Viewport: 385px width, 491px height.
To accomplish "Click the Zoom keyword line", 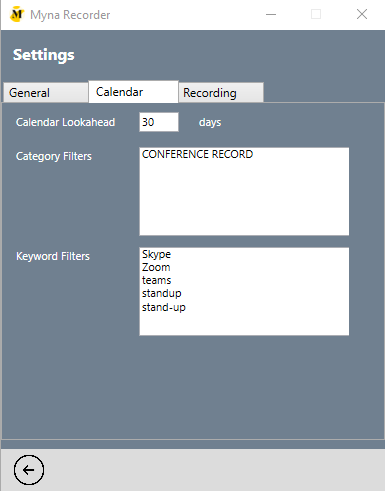I will pyautogui.click(x=156, y=267).
